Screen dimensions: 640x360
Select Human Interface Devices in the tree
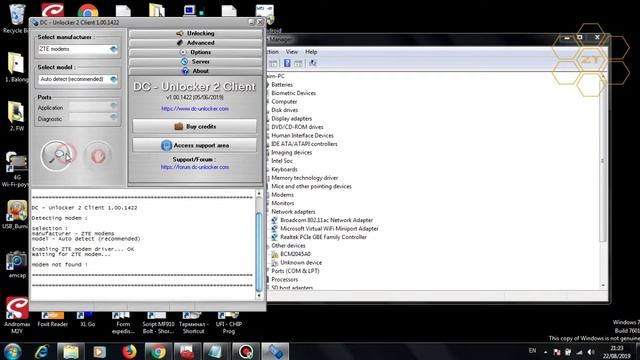click(302, 136)
